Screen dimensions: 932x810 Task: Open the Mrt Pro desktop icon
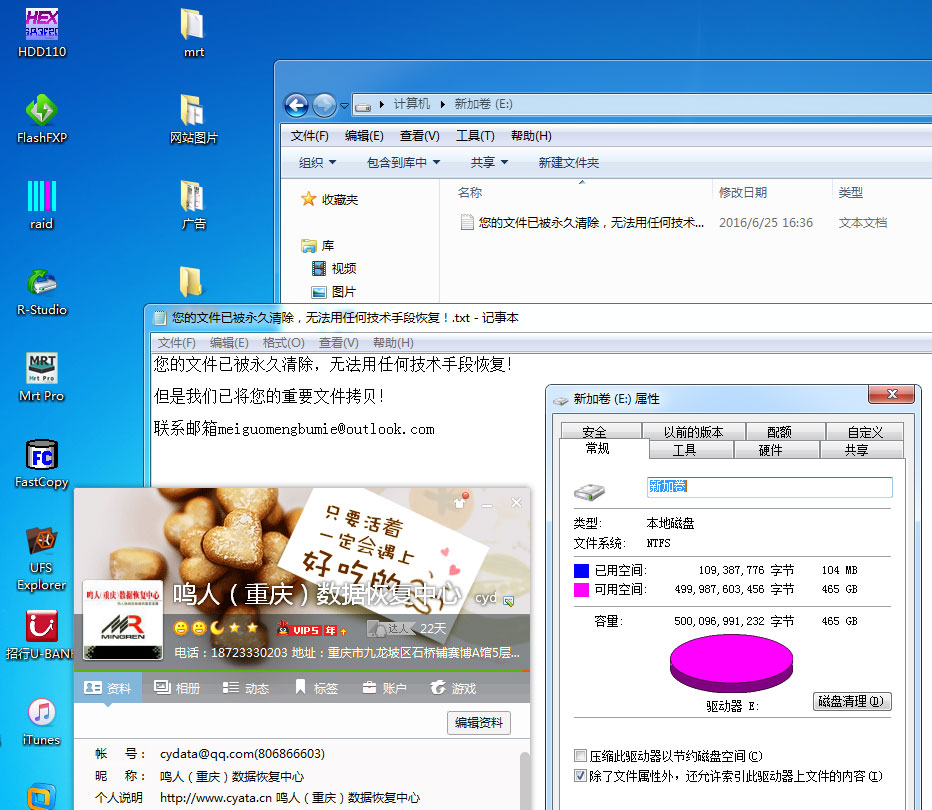tap(42, 370)
